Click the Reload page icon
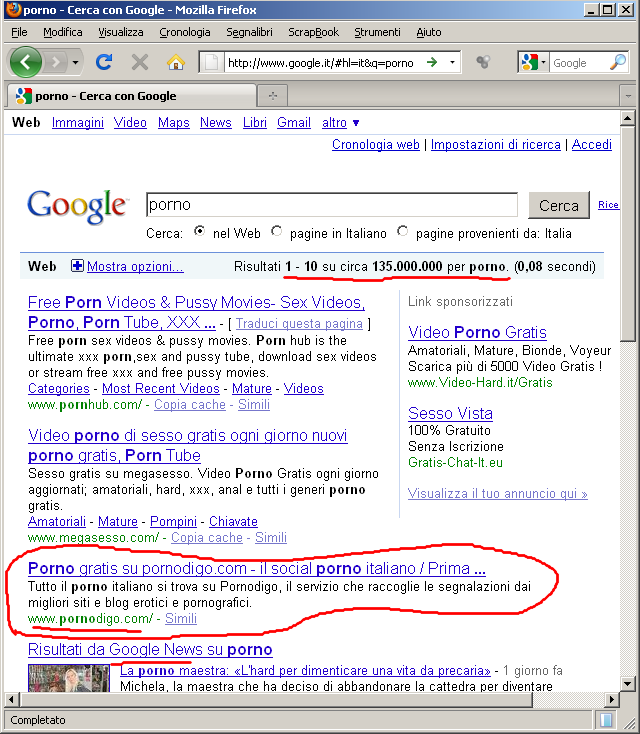 point(103,62)
